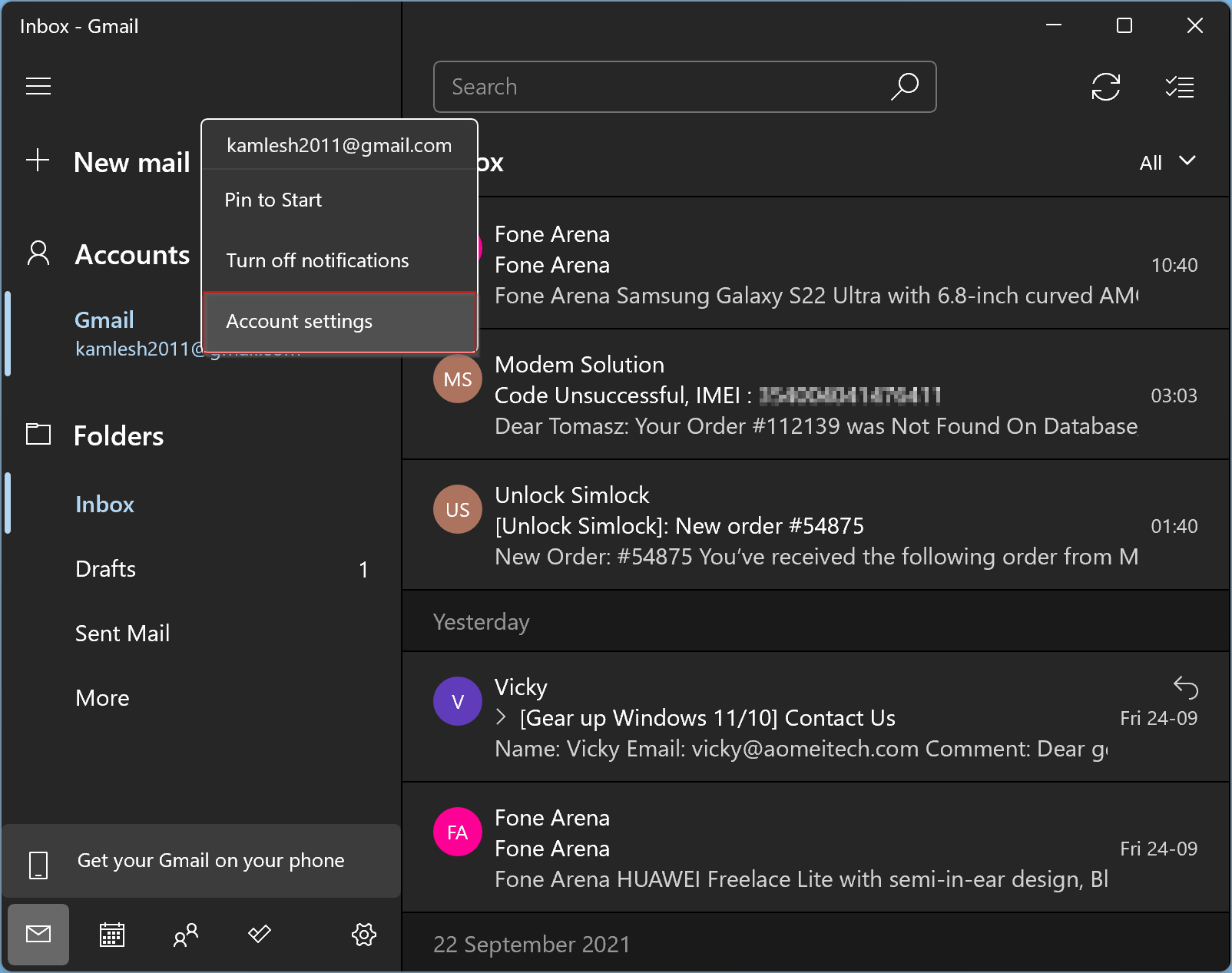The height and width of the screenshot is (973, 1232).
Task: Open the Sent Mail folder
Action: [201, 634]
